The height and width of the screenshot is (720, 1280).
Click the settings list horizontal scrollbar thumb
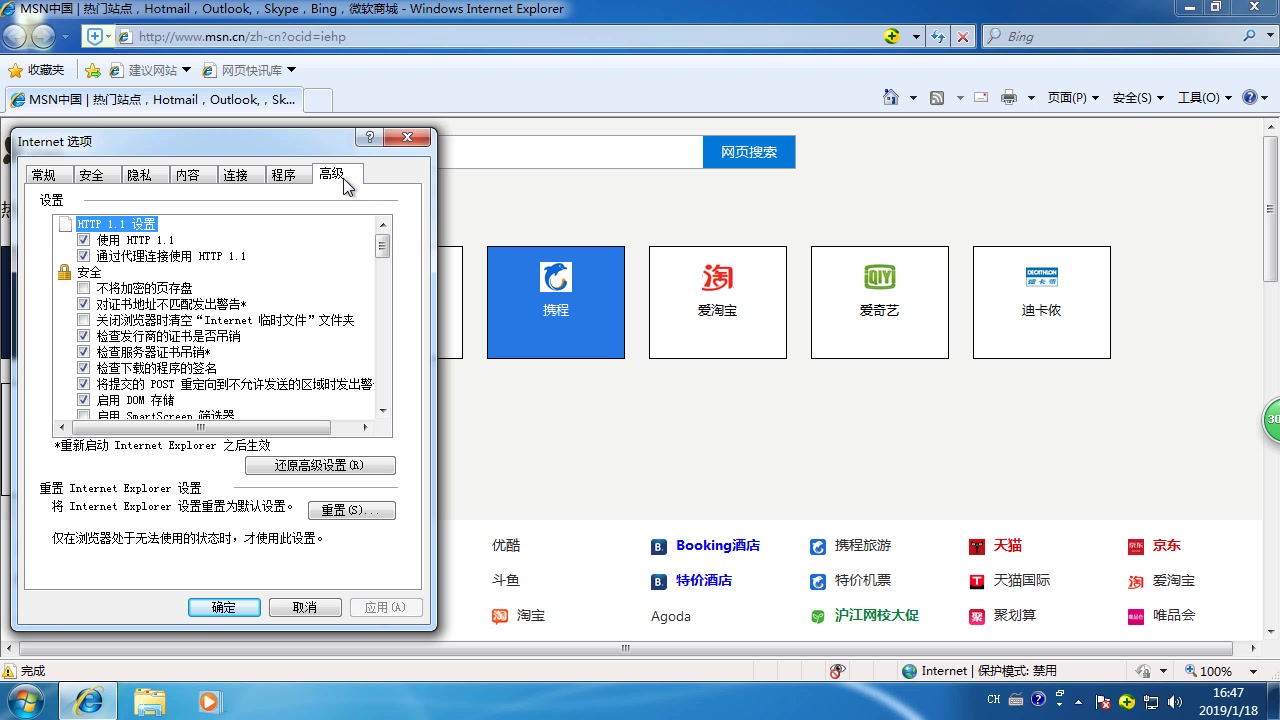[x=200, y=427]
